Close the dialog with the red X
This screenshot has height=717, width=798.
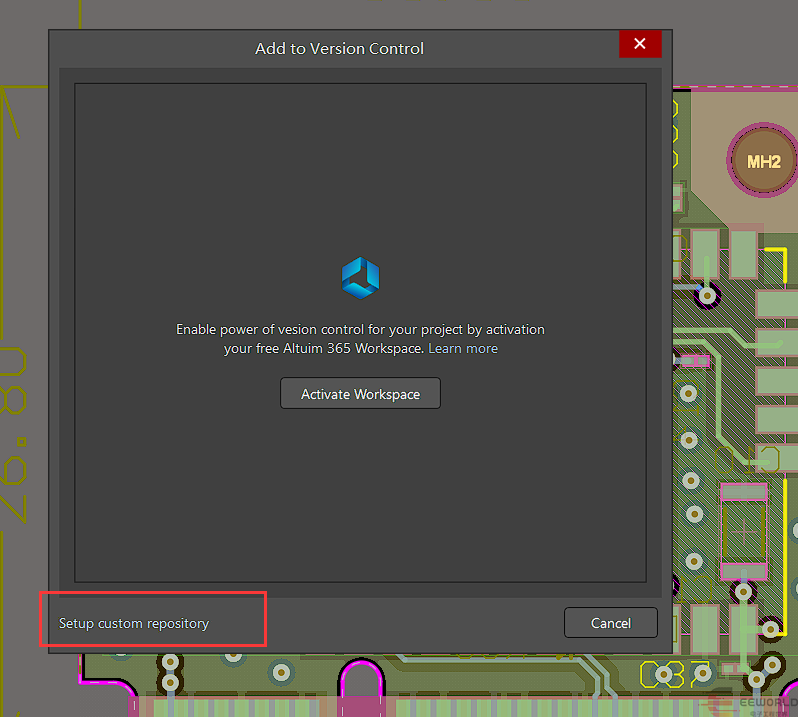[x=640, y=44]
